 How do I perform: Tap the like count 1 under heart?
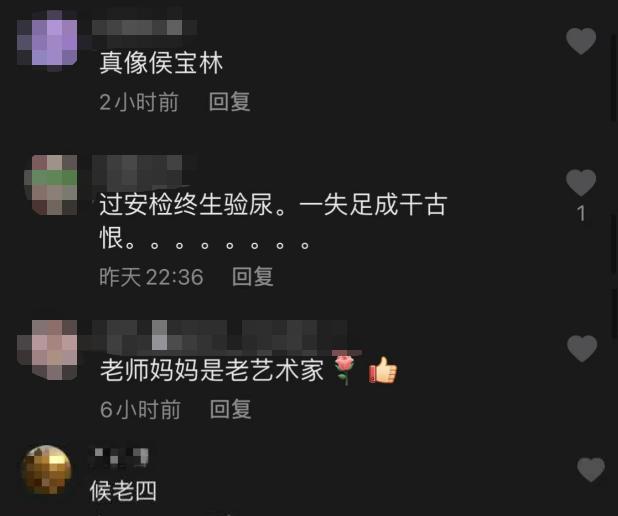(x=581, y=214)
